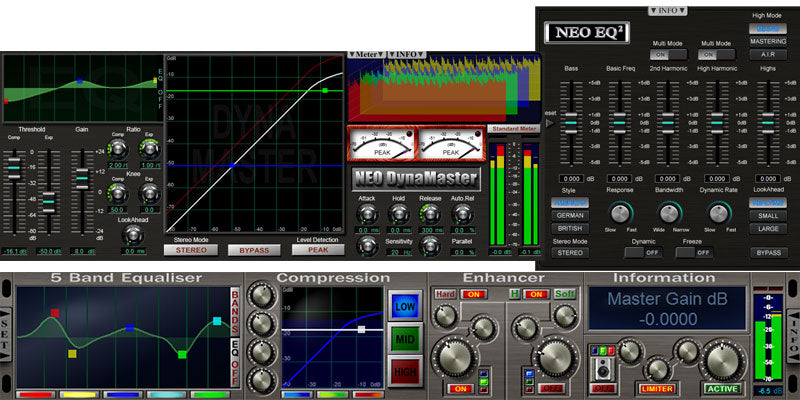Click the Attack knob in DynaMaster
This screenshot has width=800, height=400.
pos(367,214)
